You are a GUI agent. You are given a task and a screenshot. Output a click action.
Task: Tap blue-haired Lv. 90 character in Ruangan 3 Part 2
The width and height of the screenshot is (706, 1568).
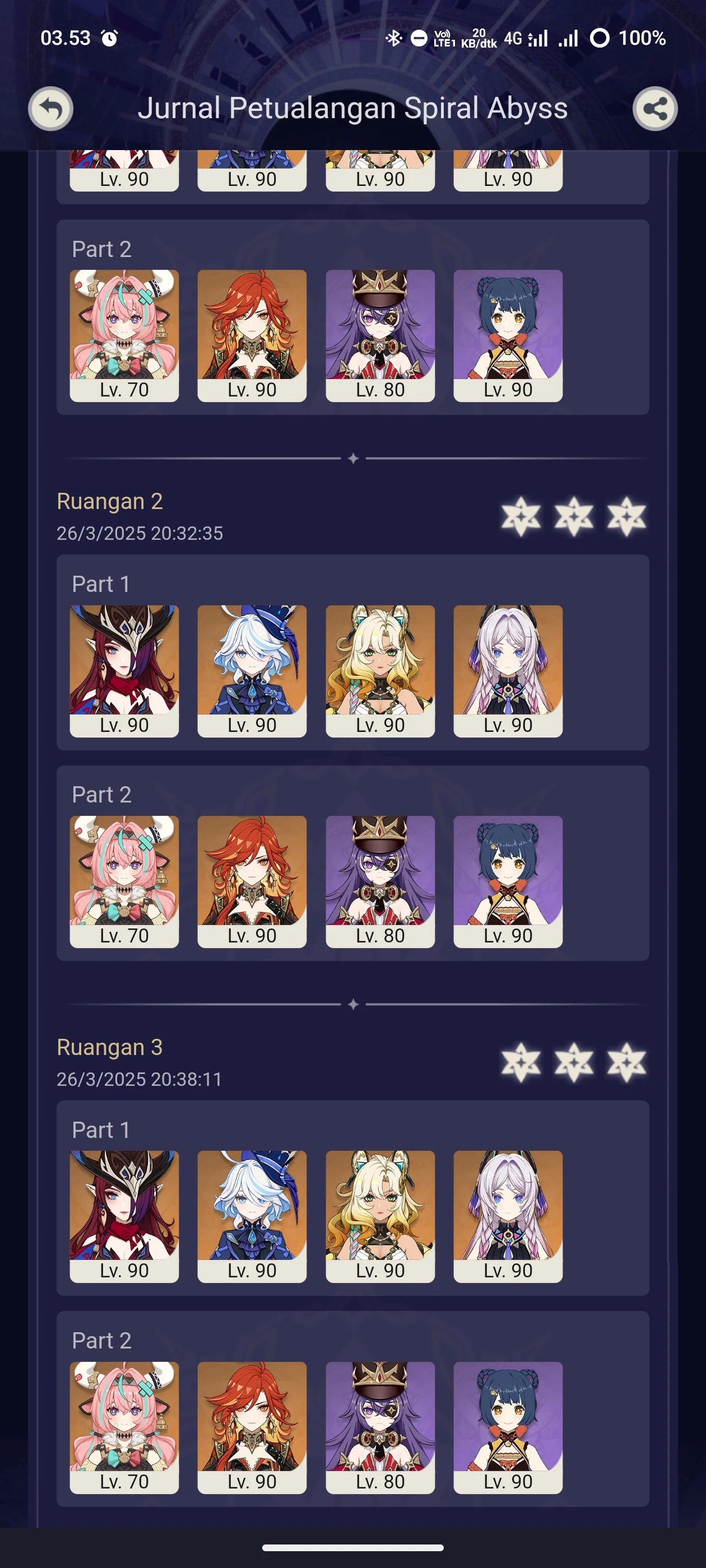[x=508, y=1427]
